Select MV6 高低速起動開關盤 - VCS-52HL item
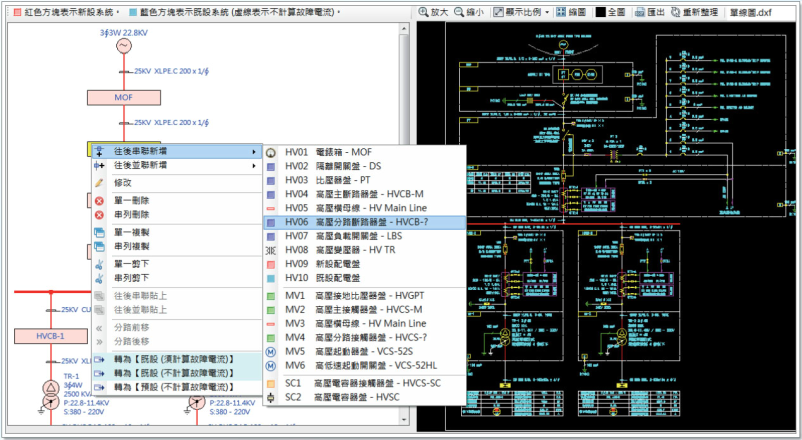802x440 pixels. point(365,365)
